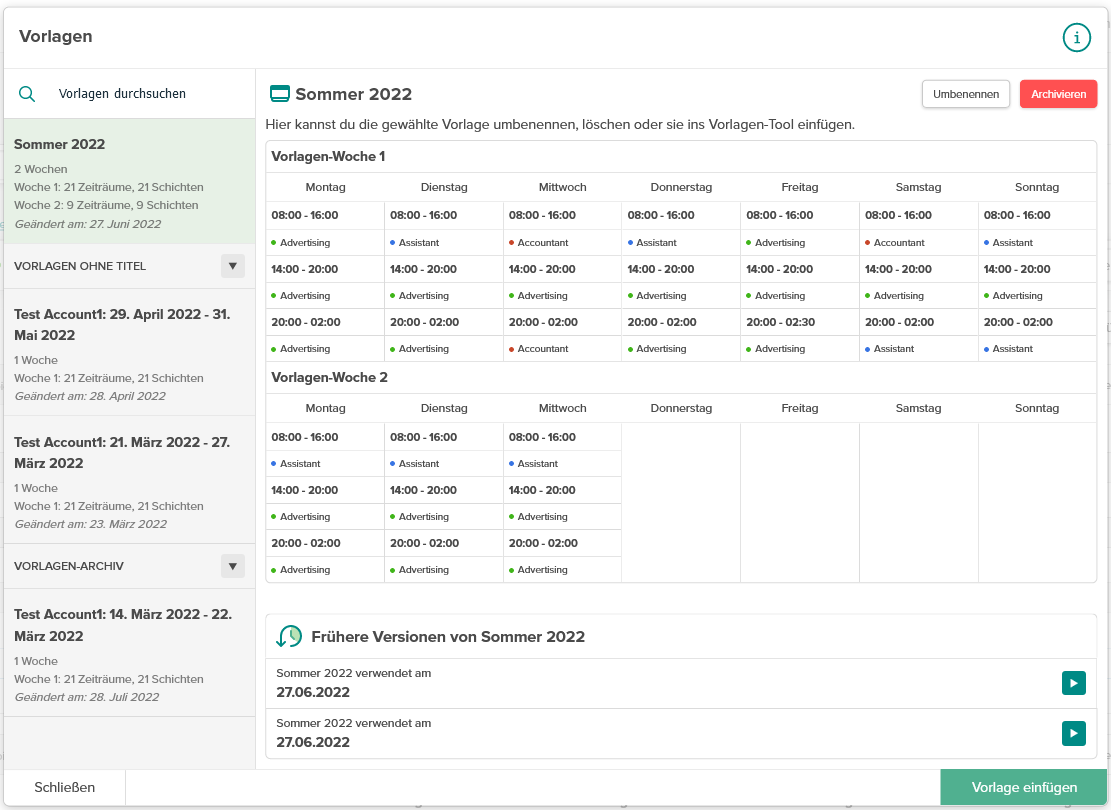Click Week 1 Dienstag 20:00 Advertising entry
The width and height of the screenshot is (1111, 810).
click(x=419, y=349)
